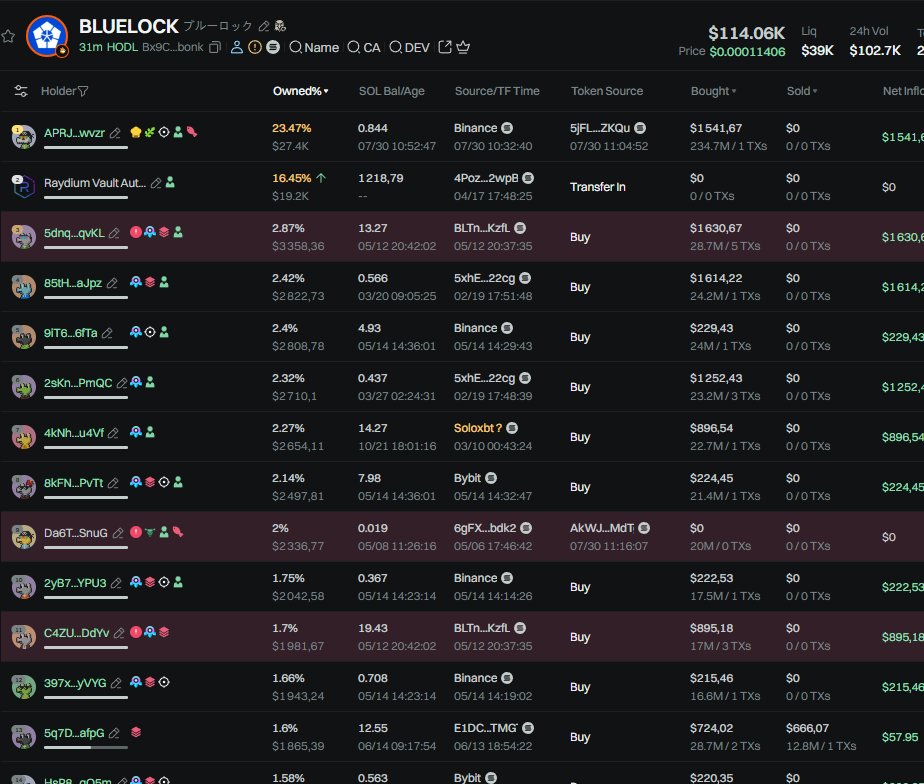This screenshot has width=924, height=784.
Task: Click the red stack icon on 5q7D...afpG row
Action: tap(136, 732)
